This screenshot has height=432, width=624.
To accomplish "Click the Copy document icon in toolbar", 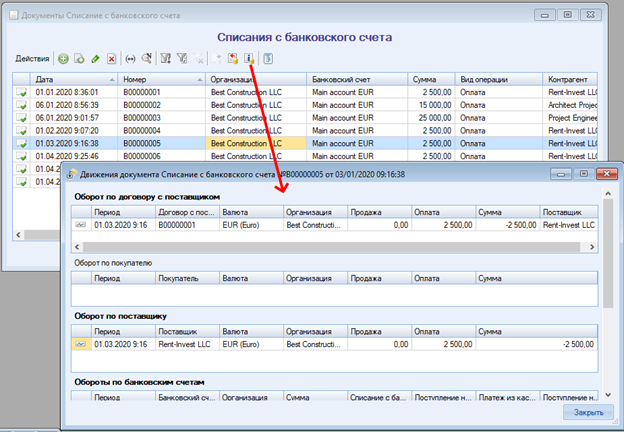I will tap(79, 59).
